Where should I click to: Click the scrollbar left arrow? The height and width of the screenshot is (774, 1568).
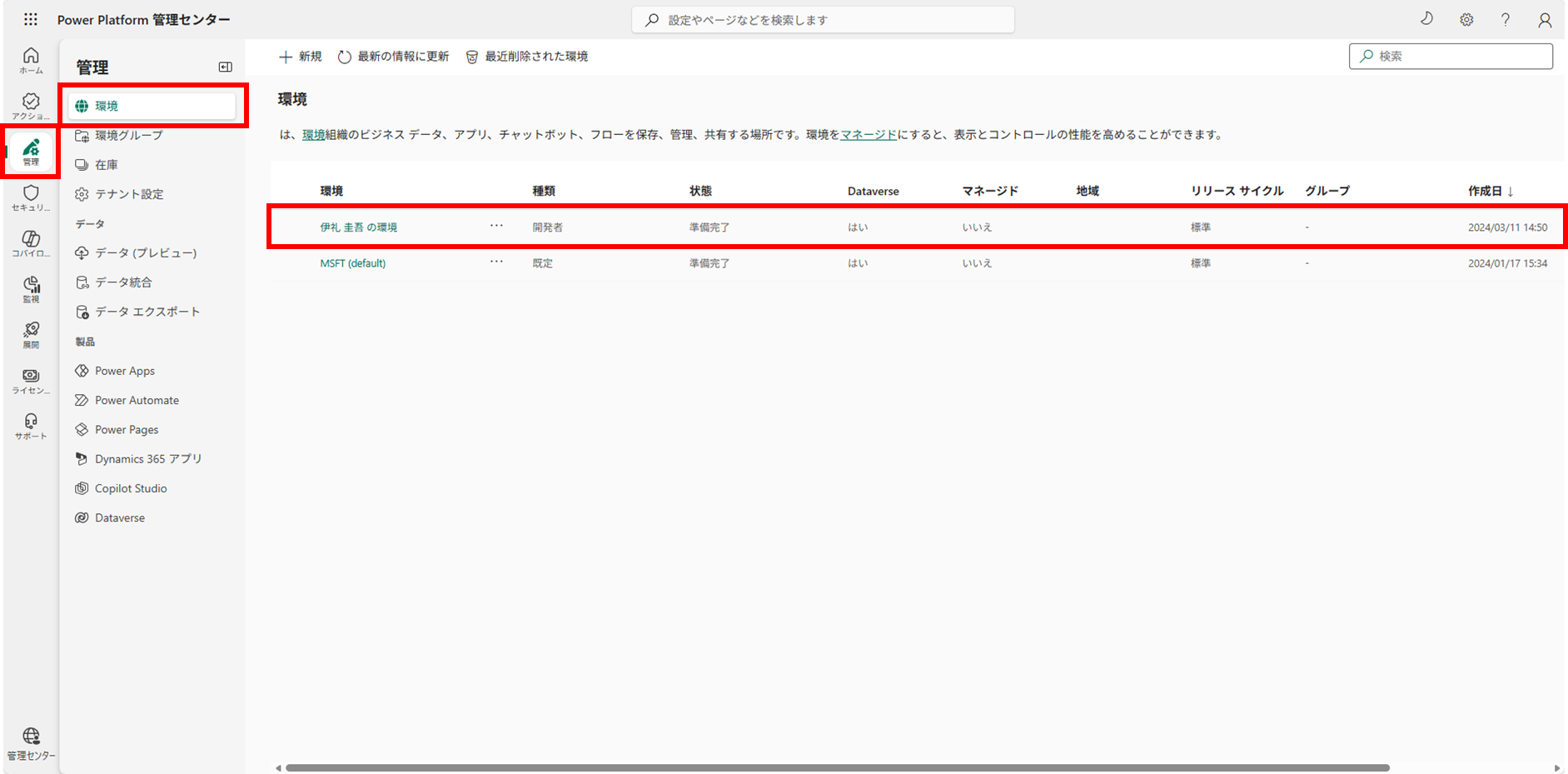(x=278, y=768)
